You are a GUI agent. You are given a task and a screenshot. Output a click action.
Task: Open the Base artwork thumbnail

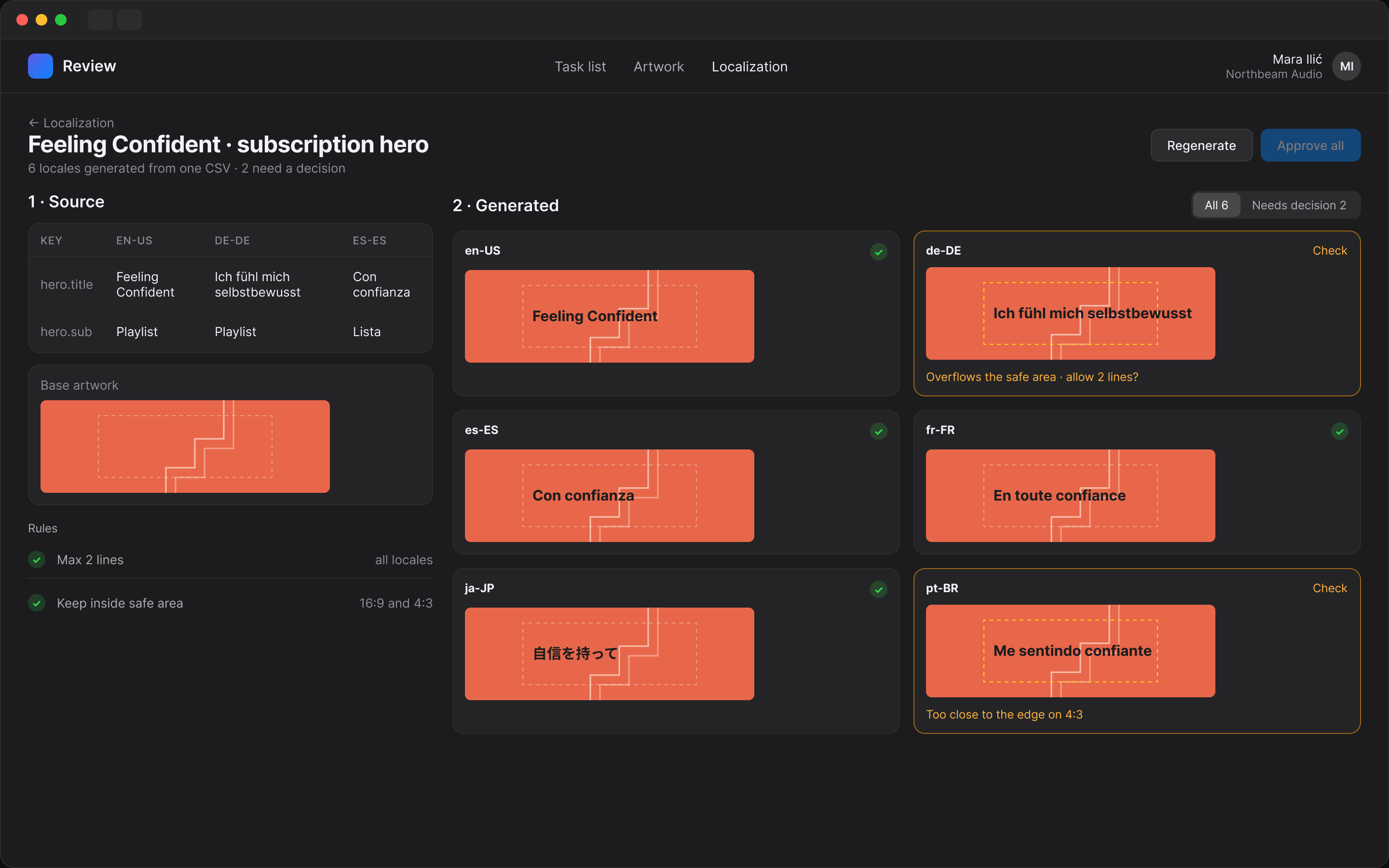click(x=185, y=446)
